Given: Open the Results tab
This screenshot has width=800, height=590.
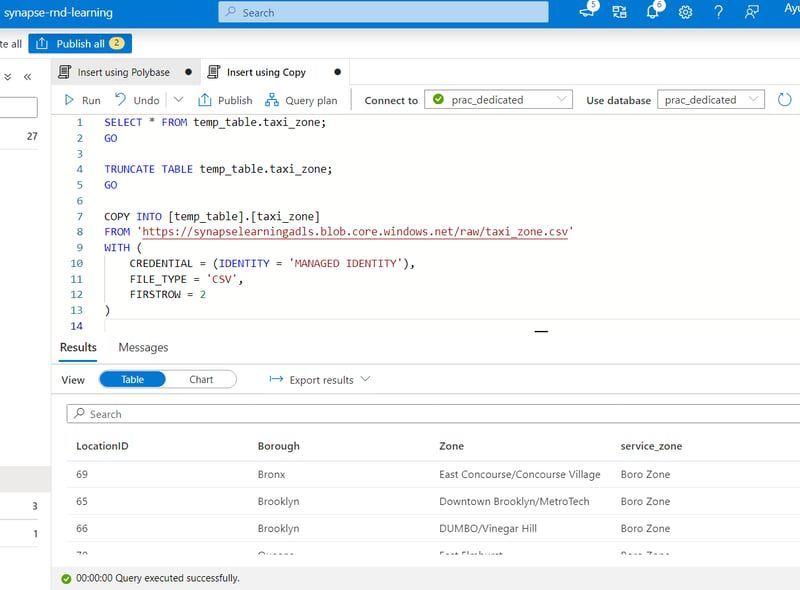Looking at the screenshot, I should [x=78, y=347].
